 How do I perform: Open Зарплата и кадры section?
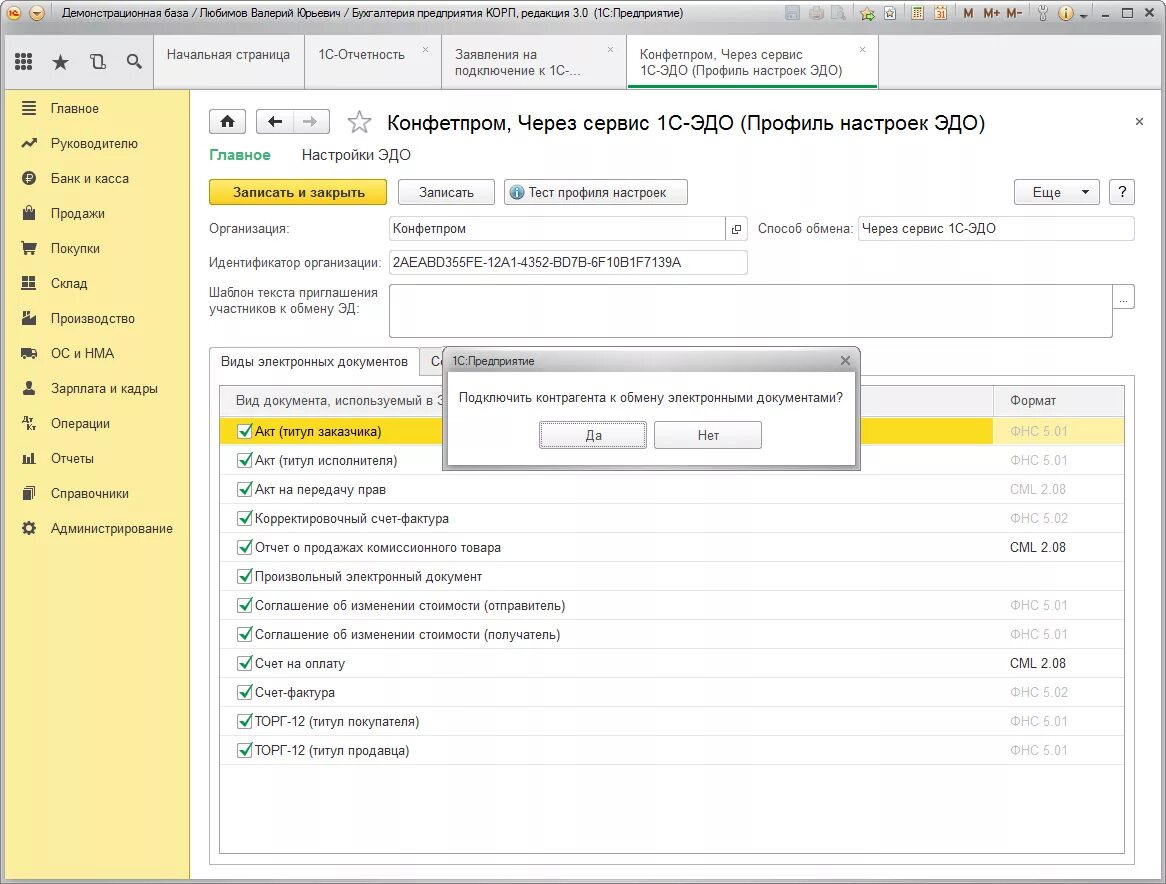click(104, 388)
